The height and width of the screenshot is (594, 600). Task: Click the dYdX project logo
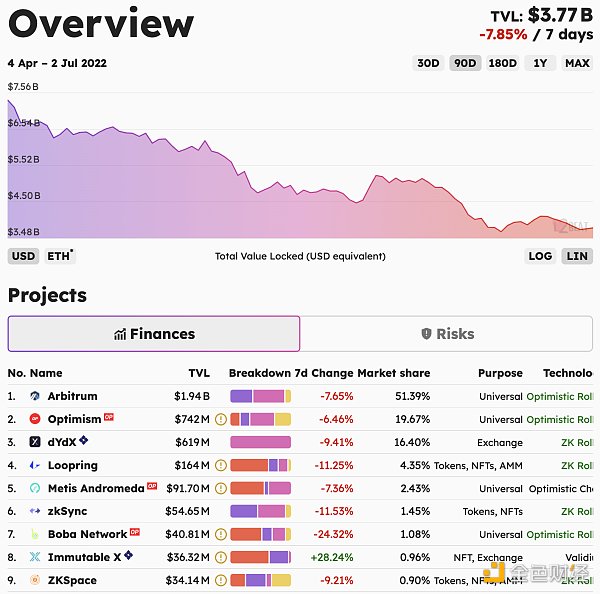tap(35, 442)
